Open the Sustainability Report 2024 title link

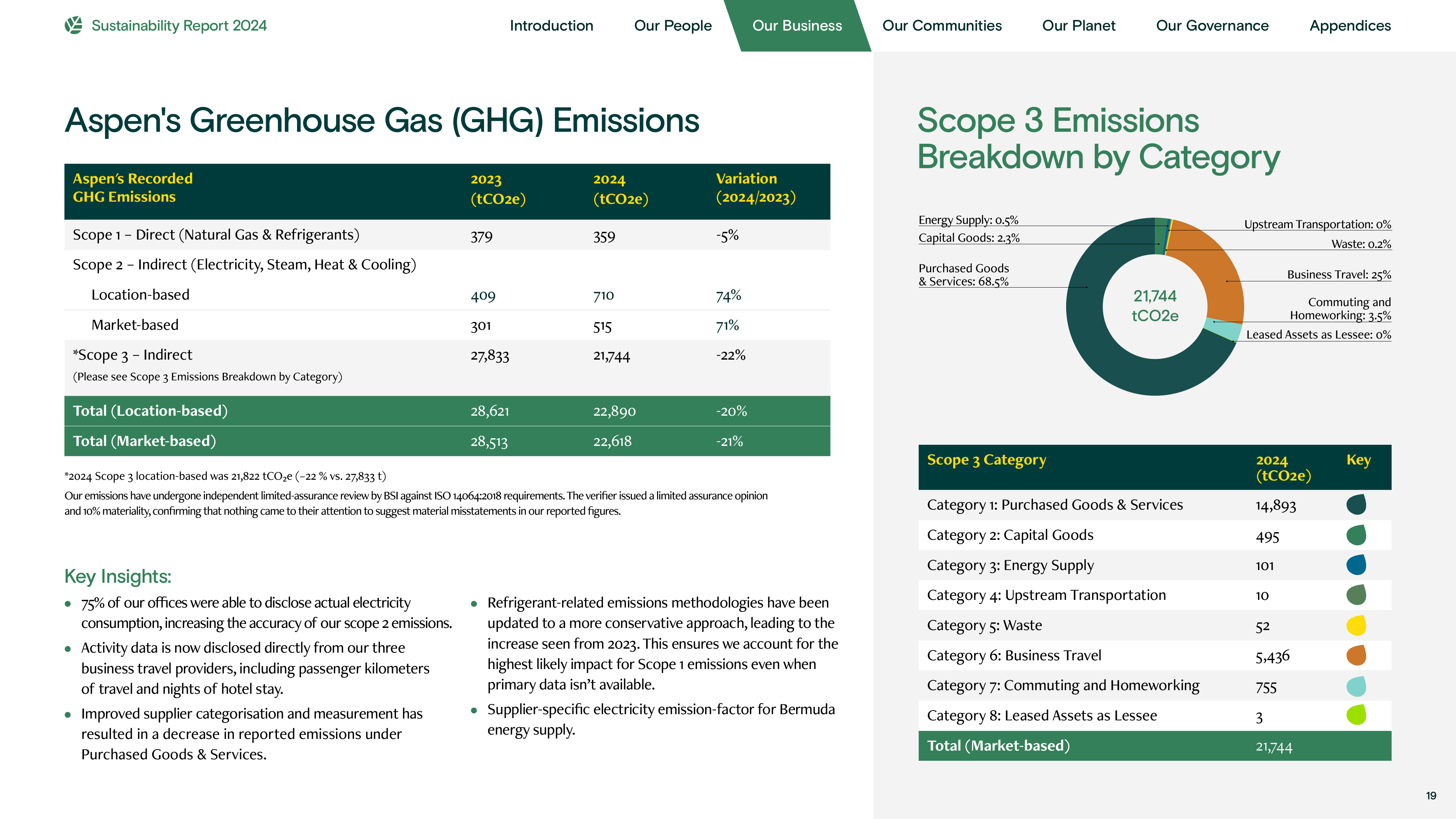[179, 25]
